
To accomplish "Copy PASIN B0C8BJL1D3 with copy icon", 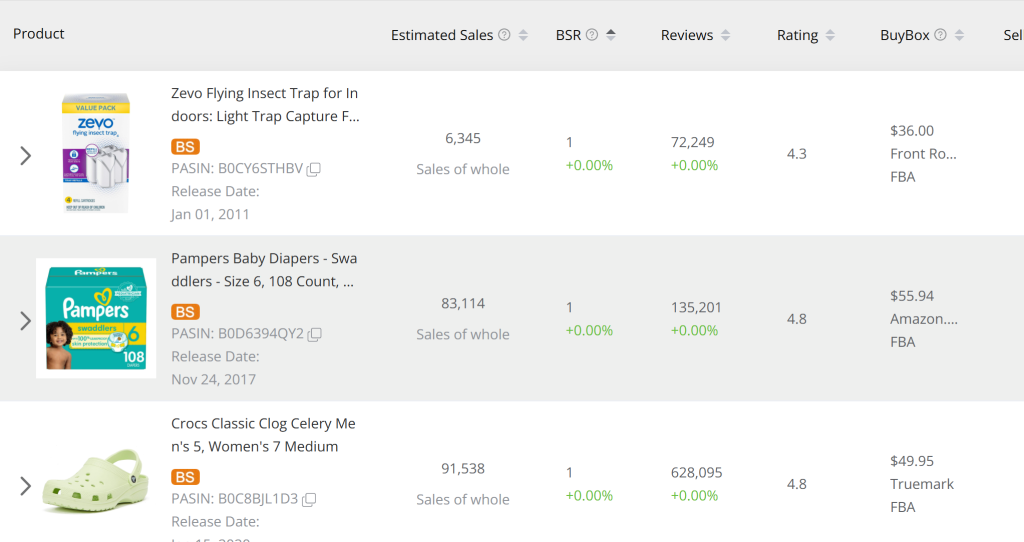I will (x=309, y=499).
